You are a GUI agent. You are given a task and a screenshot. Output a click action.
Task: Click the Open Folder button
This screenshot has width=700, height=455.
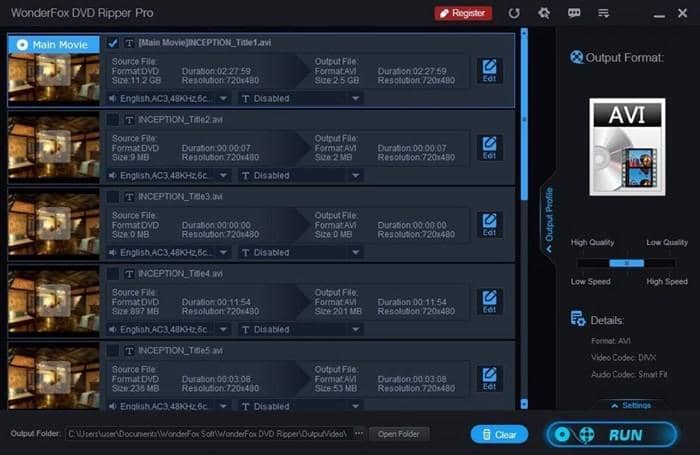point(399,434)
